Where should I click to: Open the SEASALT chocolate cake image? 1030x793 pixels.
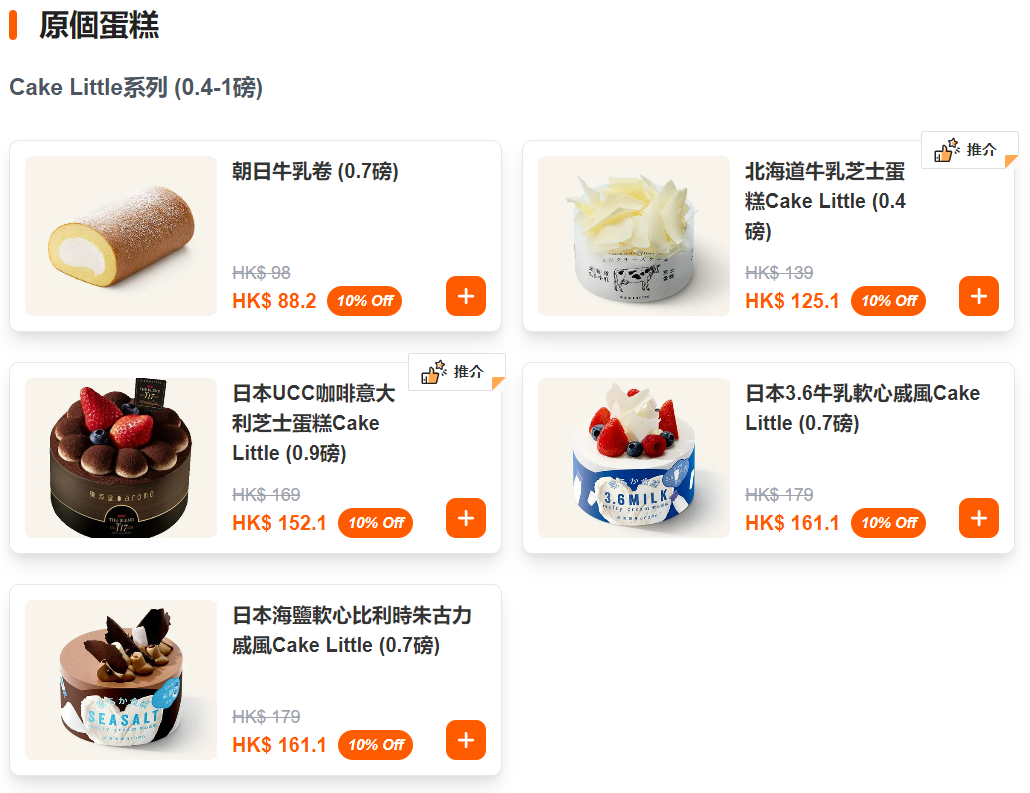pos(121,680)
